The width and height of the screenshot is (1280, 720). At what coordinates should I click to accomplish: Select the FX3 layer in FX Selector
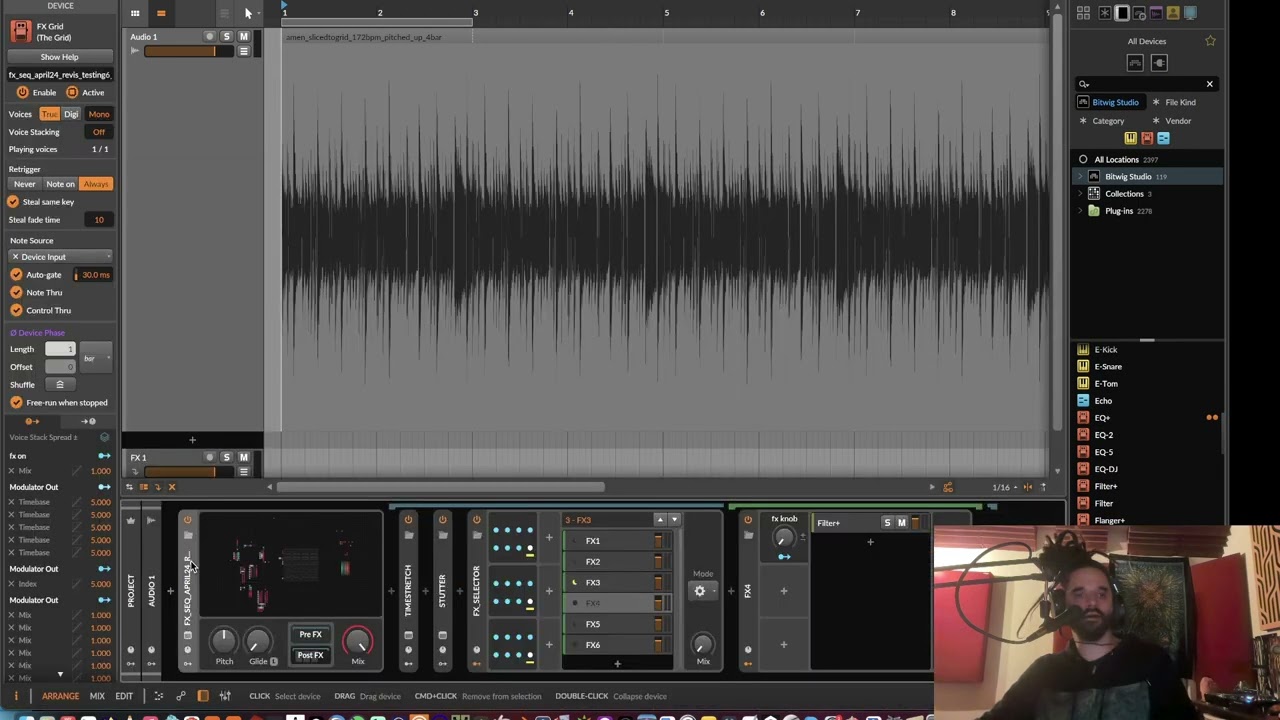pyautogui.click(x=618, y=582)
